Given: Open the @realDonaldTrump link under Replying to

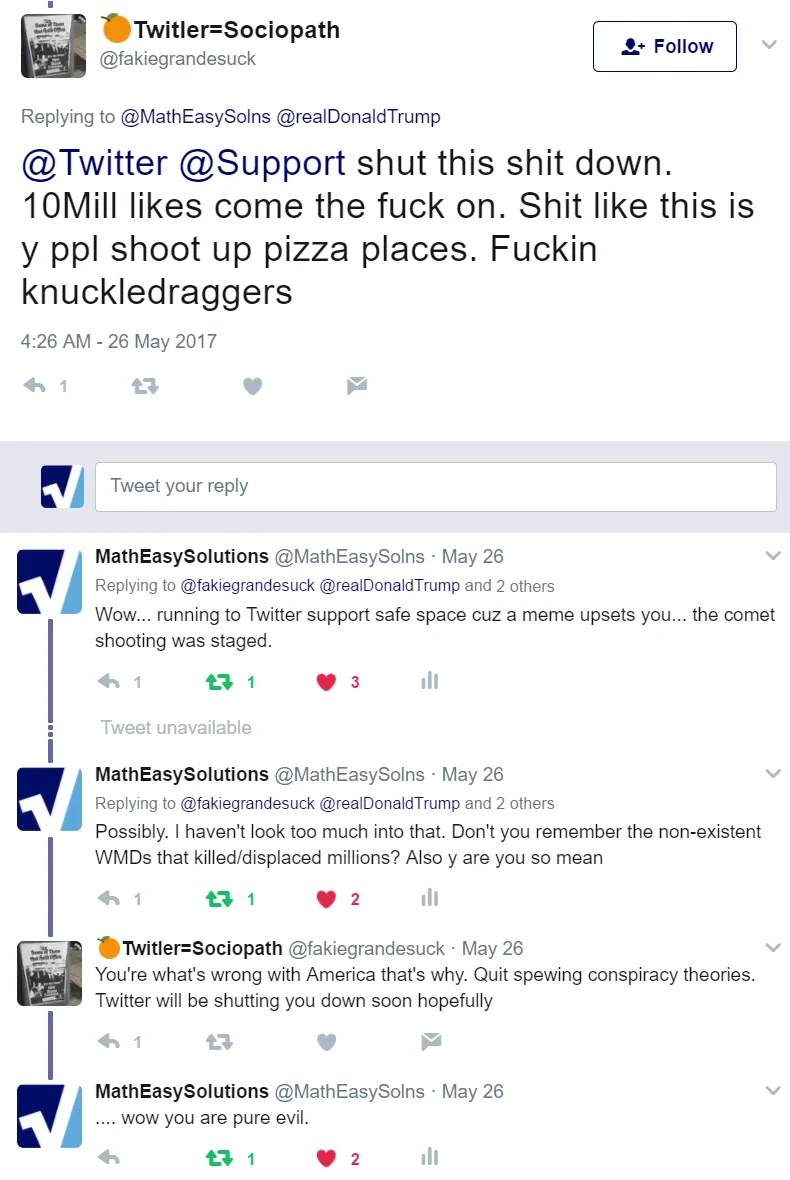Looking at the screenshot, I should [x=358, y=117].
